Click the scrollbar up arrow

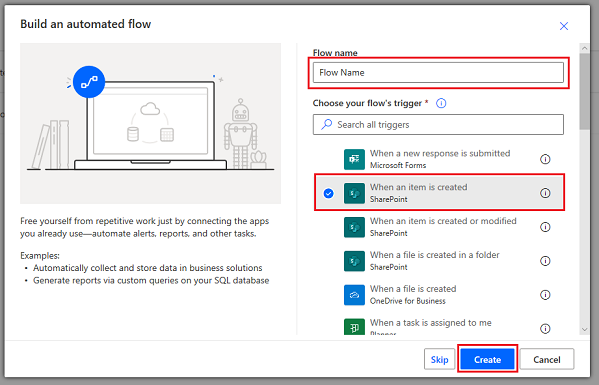click(x=584, y=48)
